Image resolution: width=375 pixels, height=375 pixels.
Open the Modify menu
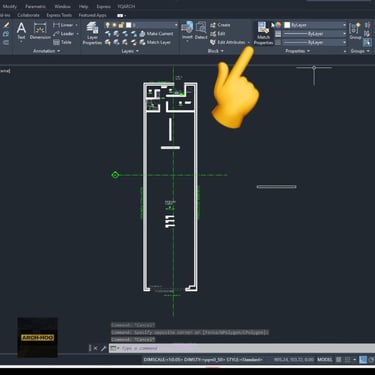pos(9,6)
